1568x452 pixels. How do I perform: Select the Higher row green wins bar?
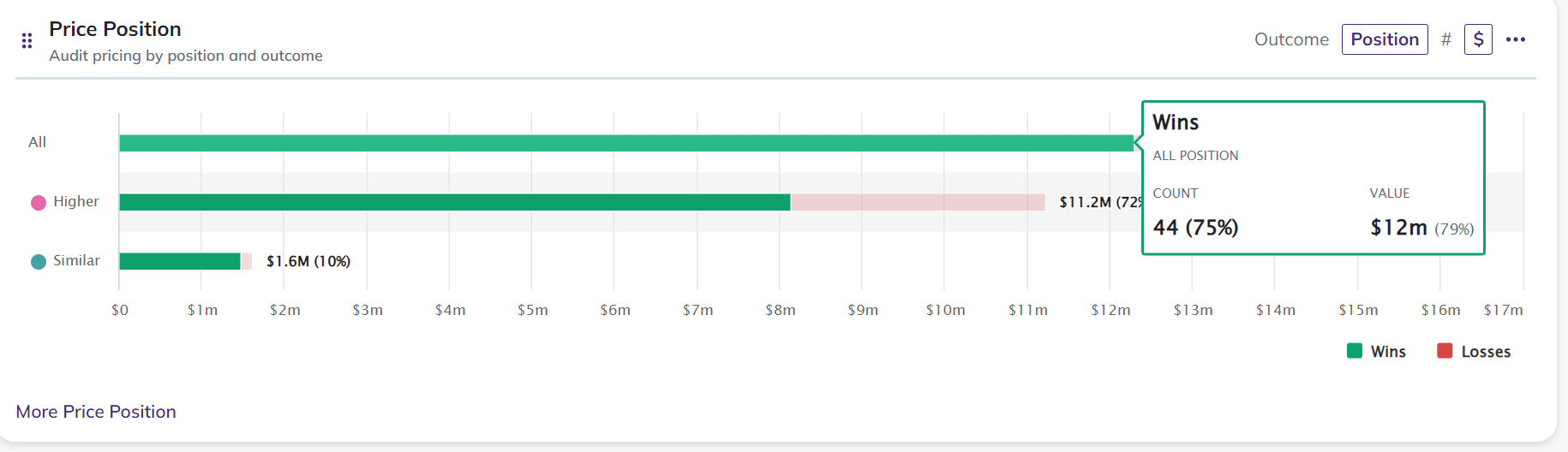point(454,202)
